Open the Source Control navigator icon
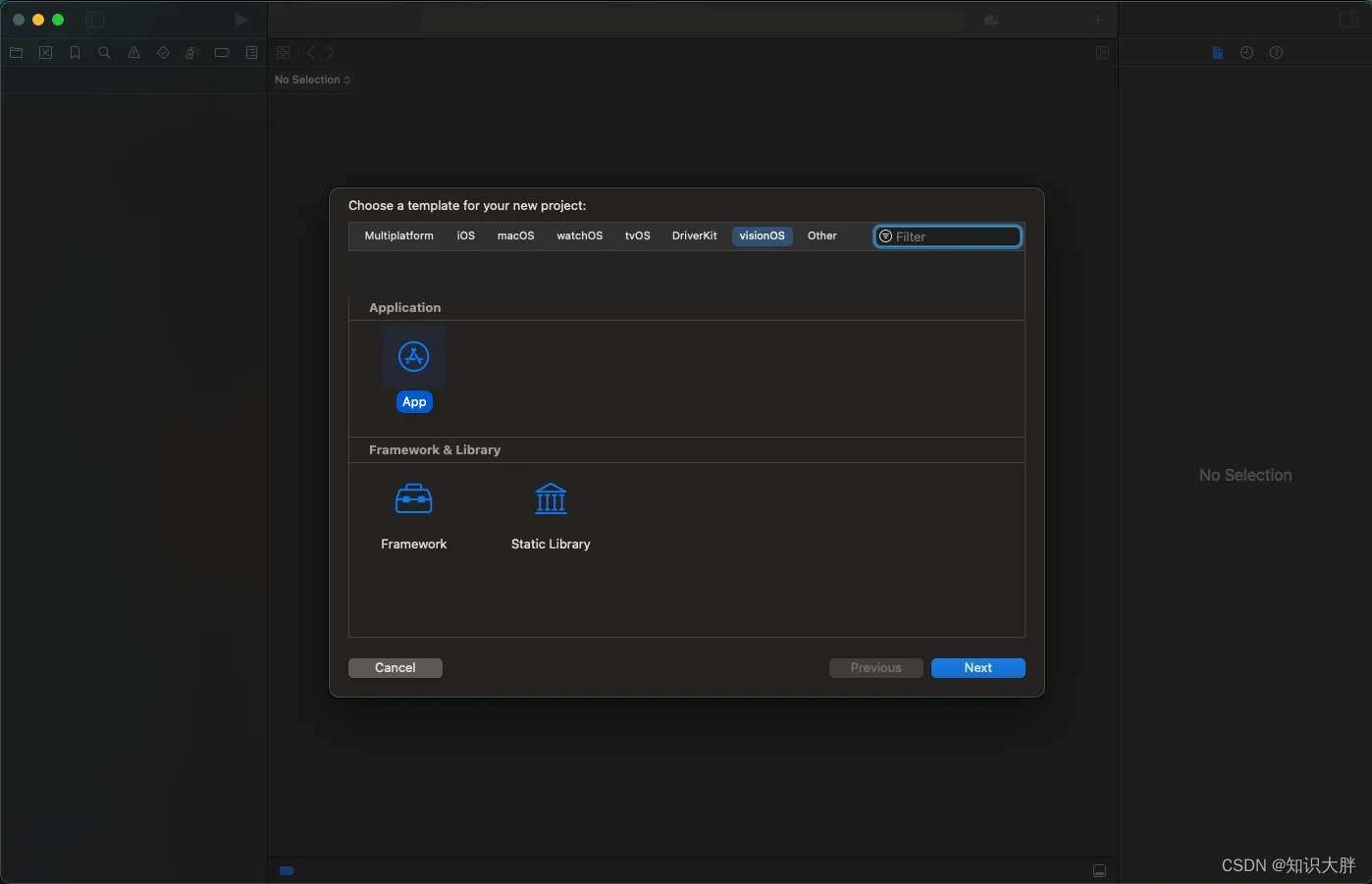 (x=45, y=53)
